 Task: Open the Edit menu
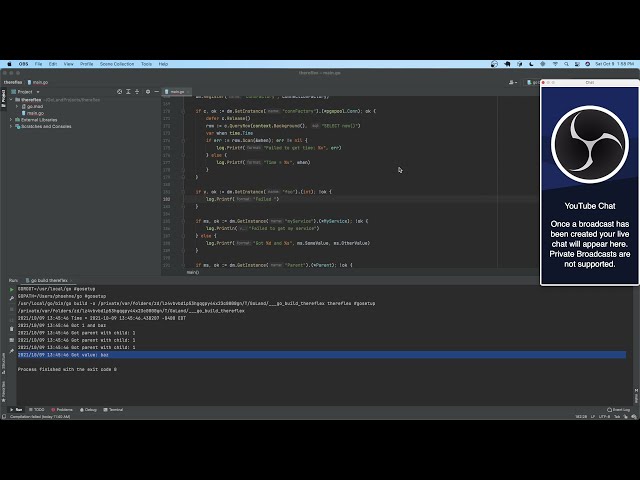tap(53, 64)
